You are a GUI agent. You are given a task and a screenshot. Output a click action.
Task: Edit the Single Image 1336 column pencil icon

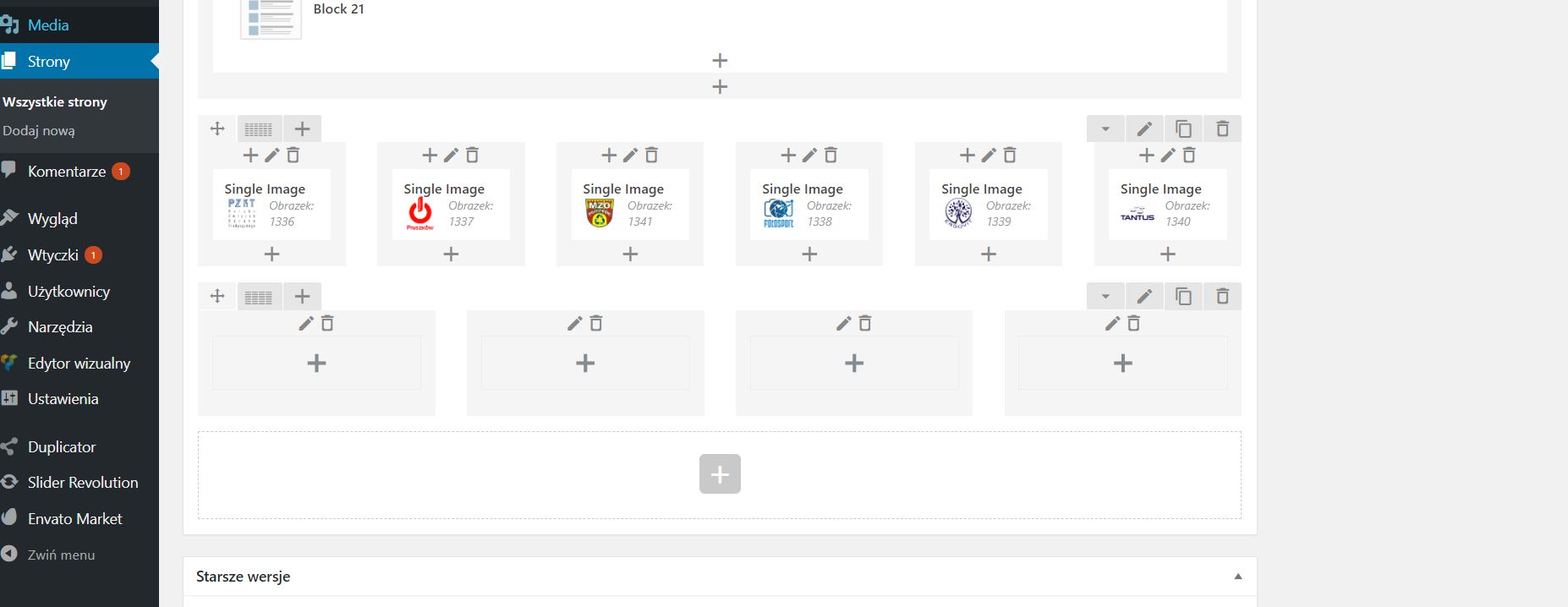(271, 155)
